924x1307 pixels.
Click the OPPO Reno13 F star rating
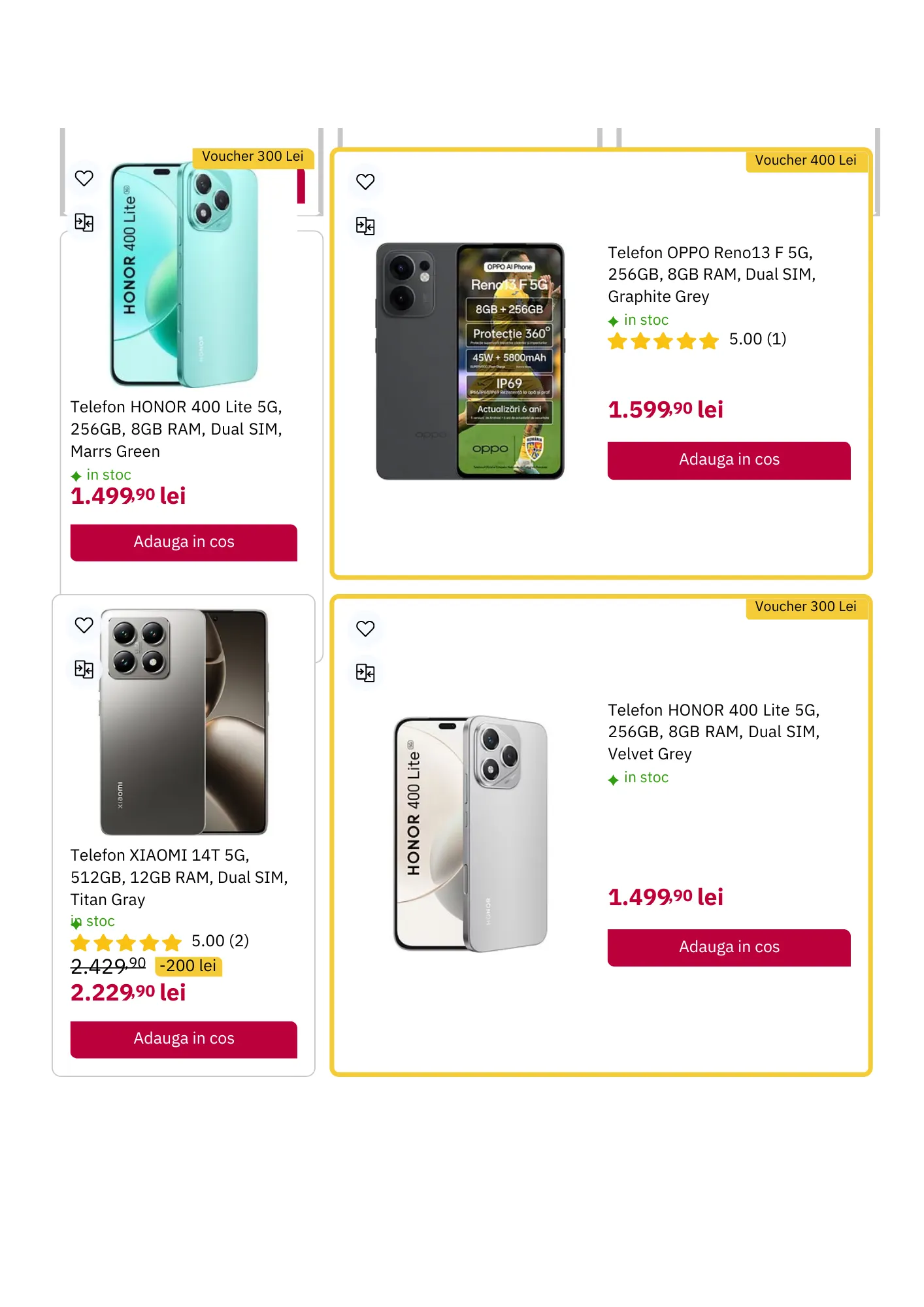[x=663, y=340]
